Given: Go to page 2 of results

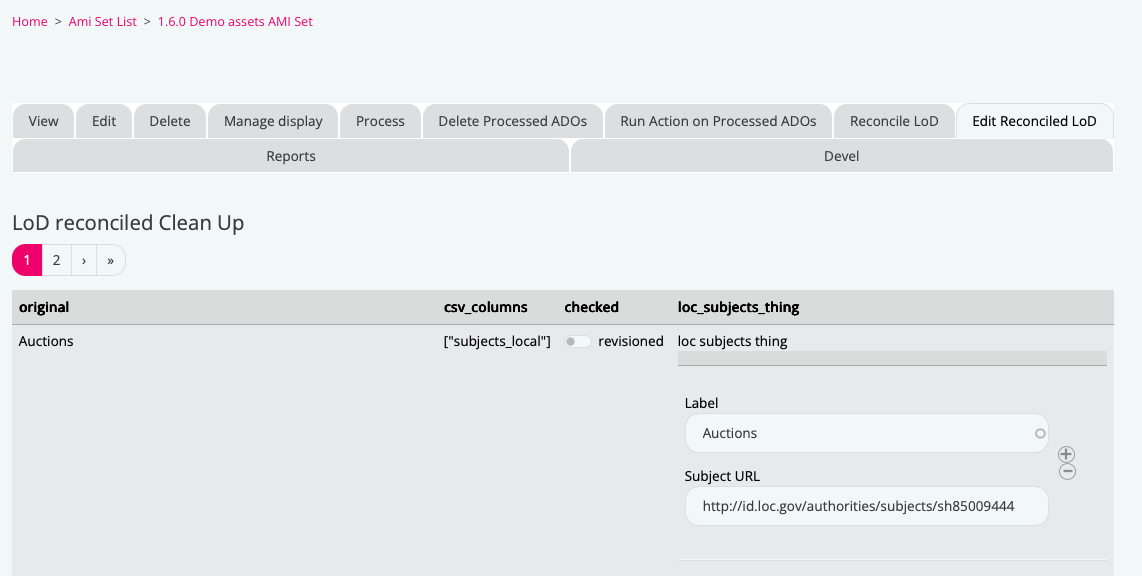Looking at the screenshot, I should [x=57, y=260].
